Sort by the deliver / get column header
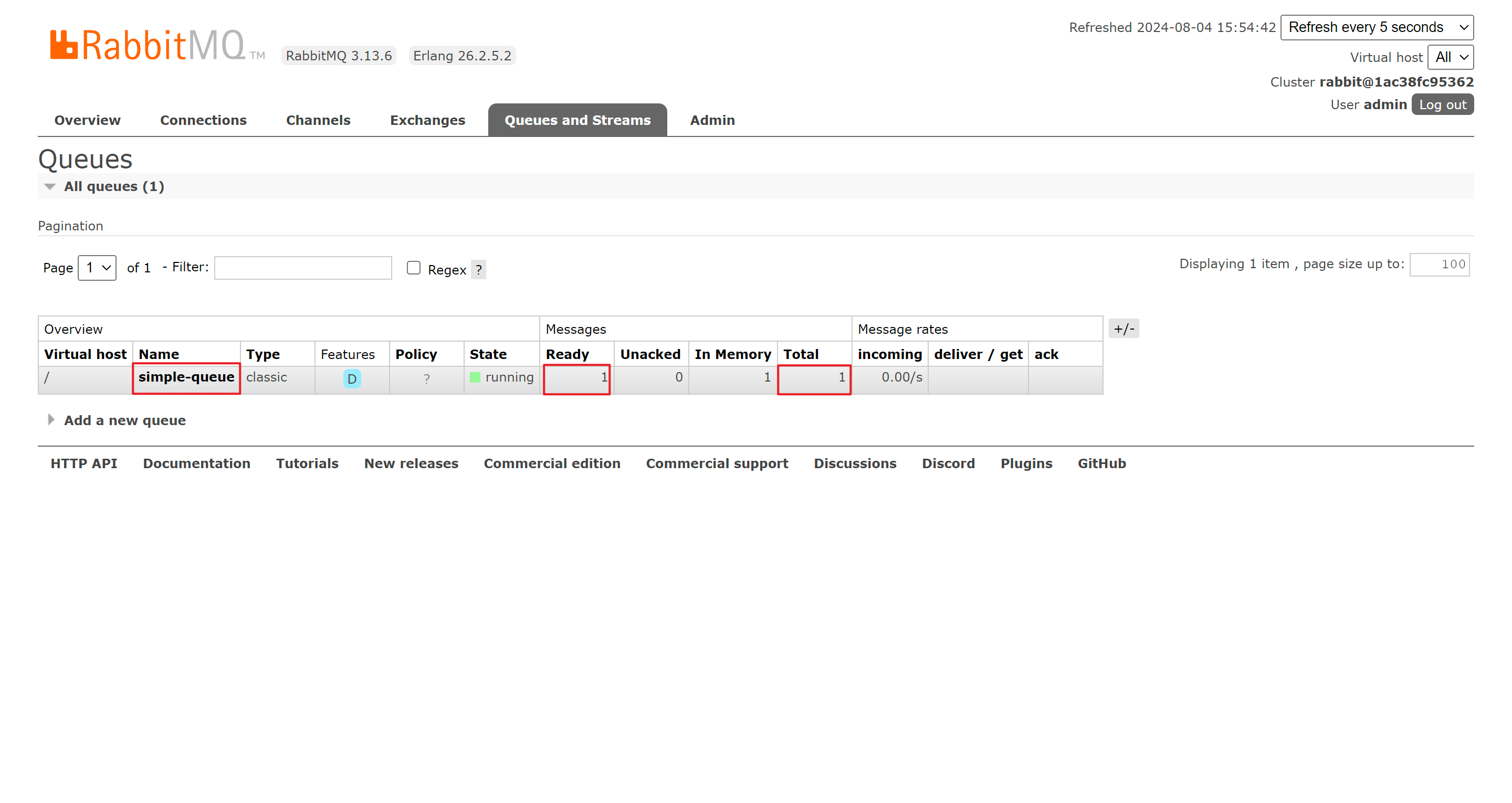This screenshot has width=1512, height=803. [x=978, y=355]
